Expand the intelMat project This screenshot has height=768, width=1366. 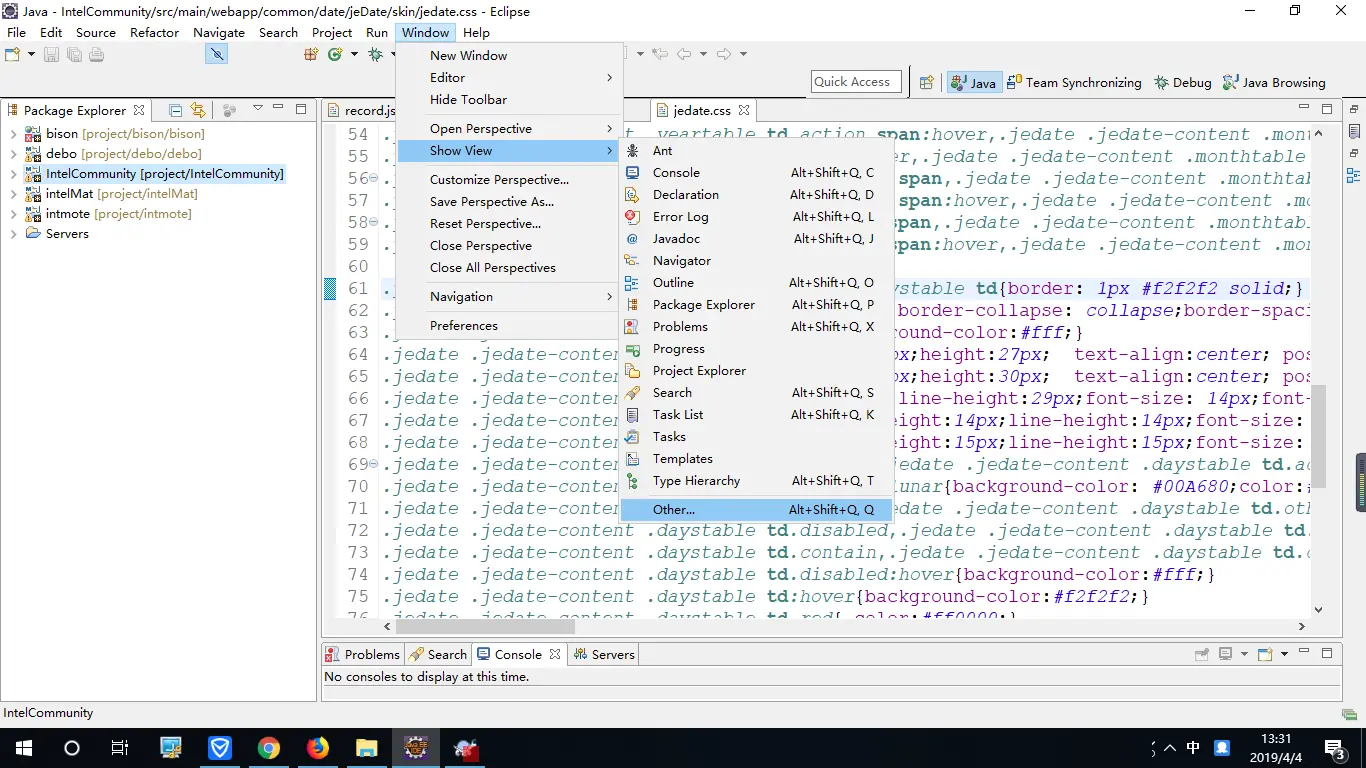click(13, 193)
